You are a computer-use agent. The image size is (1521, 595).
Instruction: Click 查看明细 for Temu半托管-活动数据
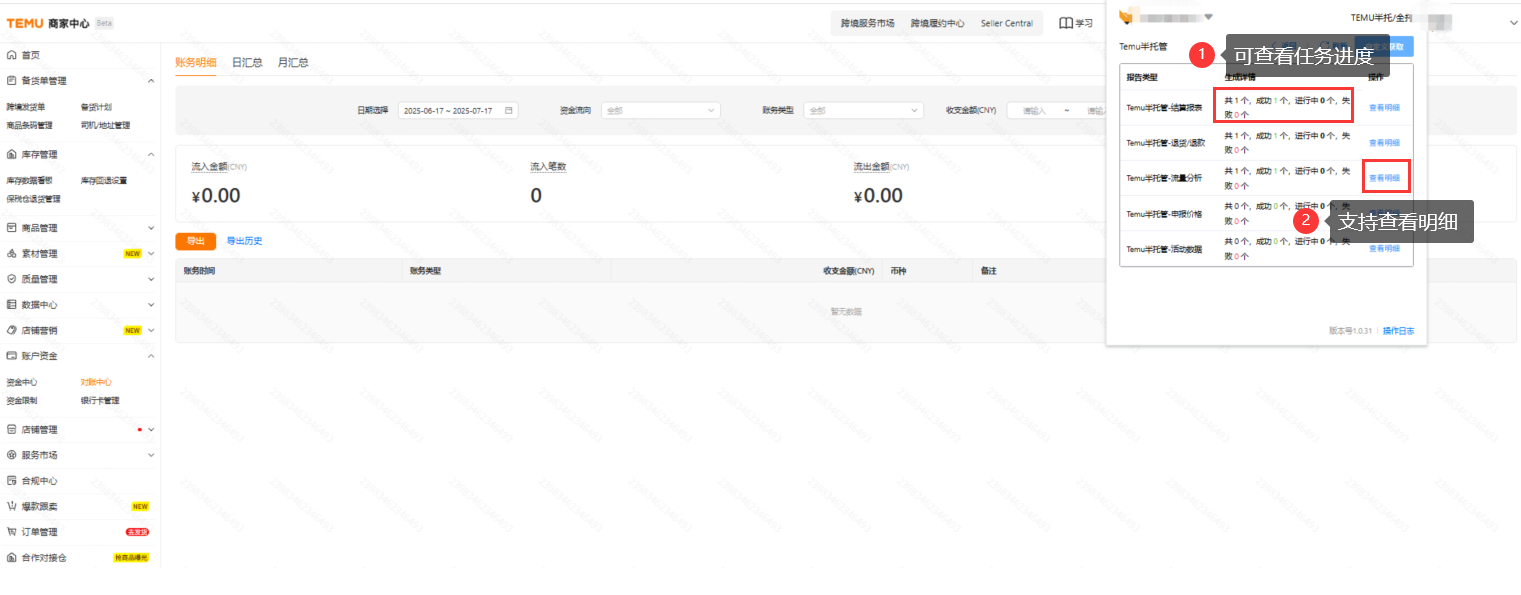(1384, 248)
